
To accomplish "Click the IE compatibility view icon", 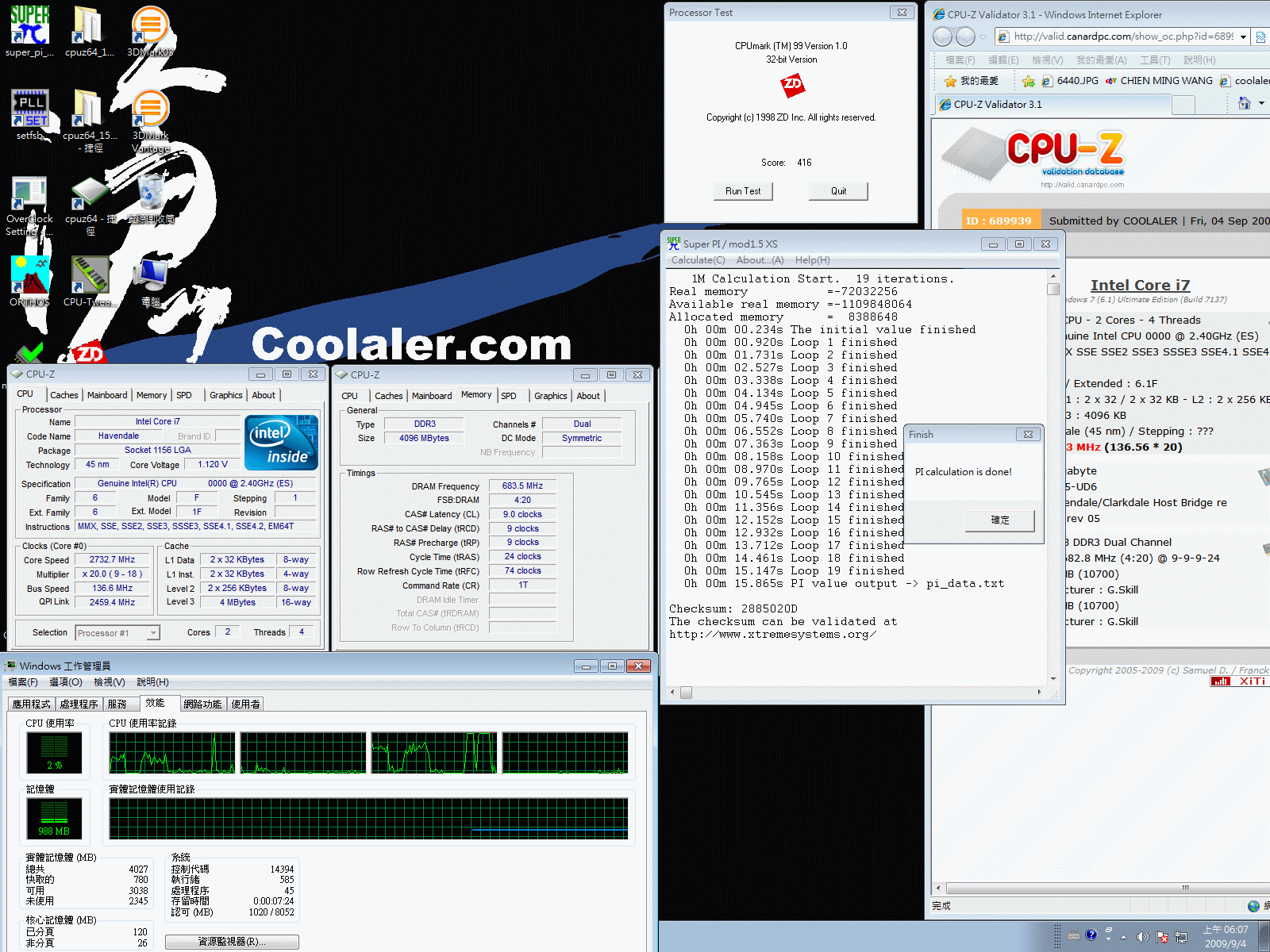I will (1260, 36).
